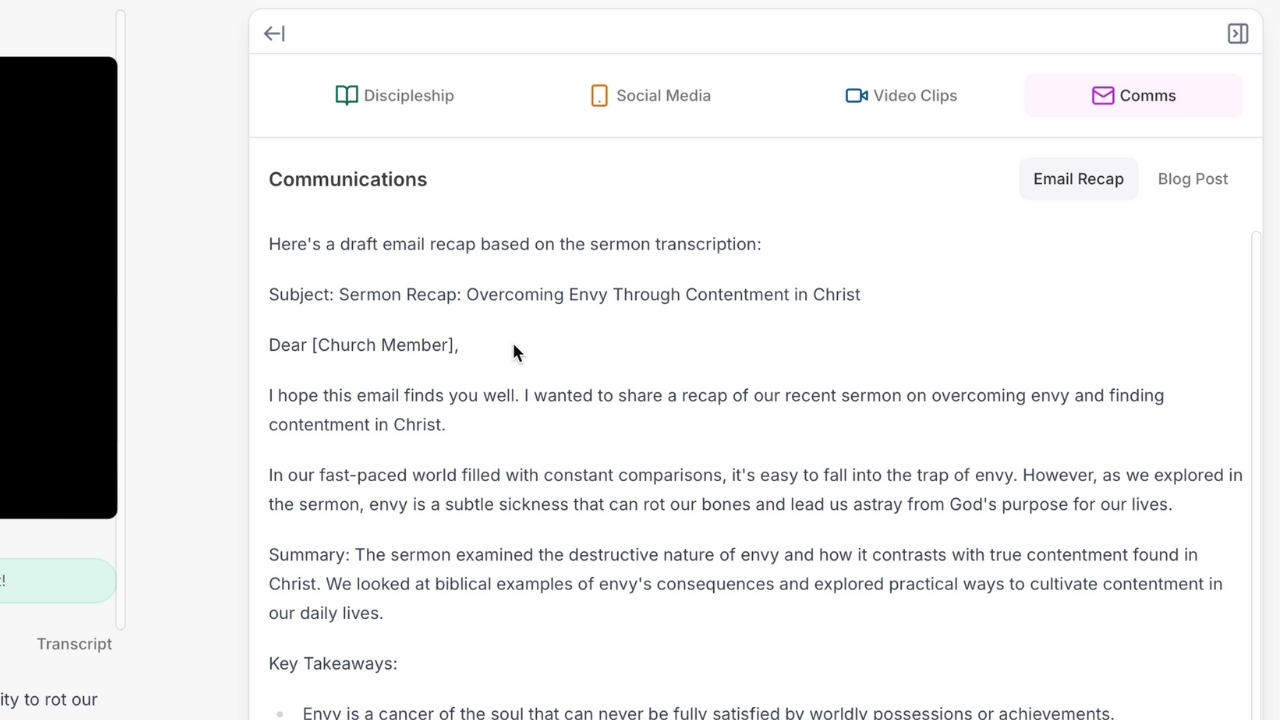Viewport: 1280px width, 720px height.
Task: Click the pink envelope Comms icon
Action: point(1103,95)
